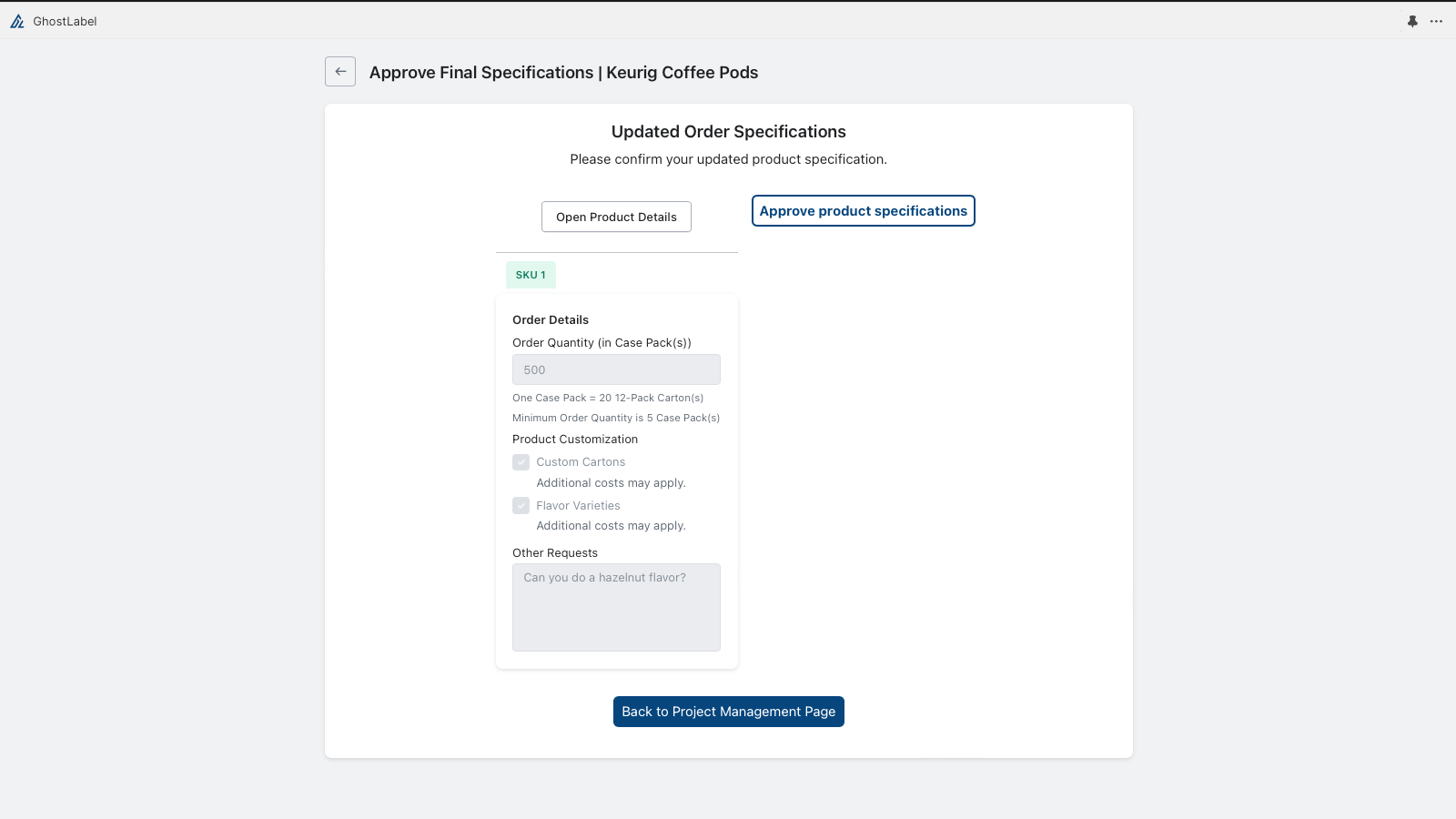Viewport: 1456px width, 819px height.
Task: Click the Other Requests text area
Action: (616, 607)
